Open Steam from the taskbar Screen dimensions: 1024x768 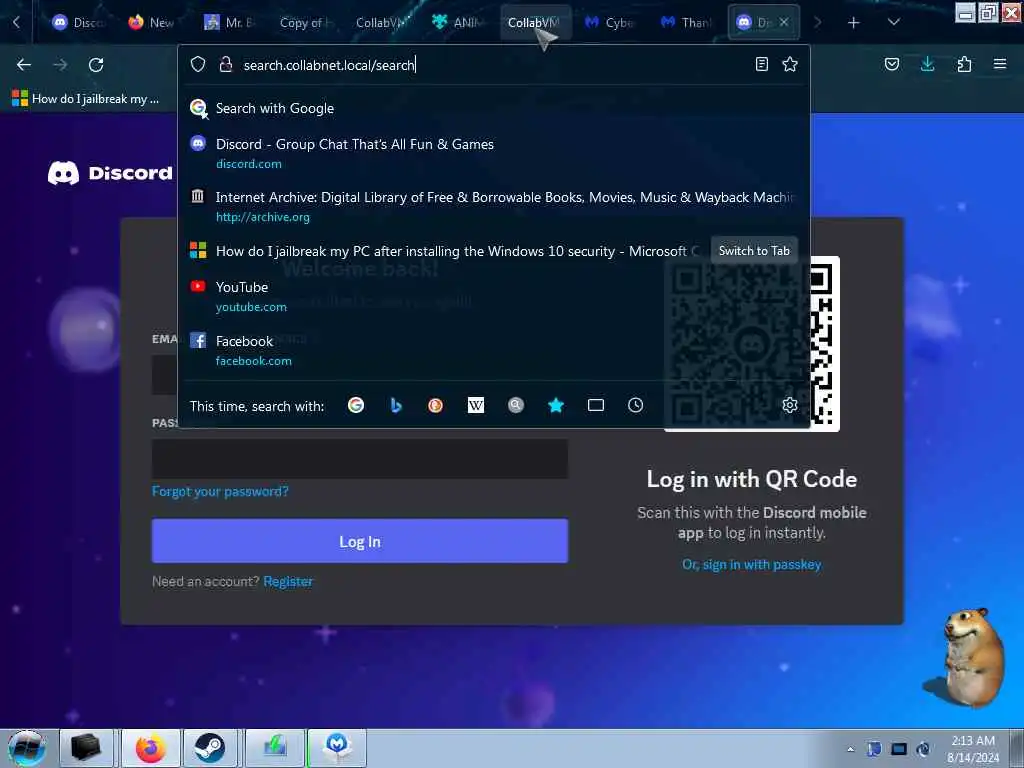(x=210, y=748)
